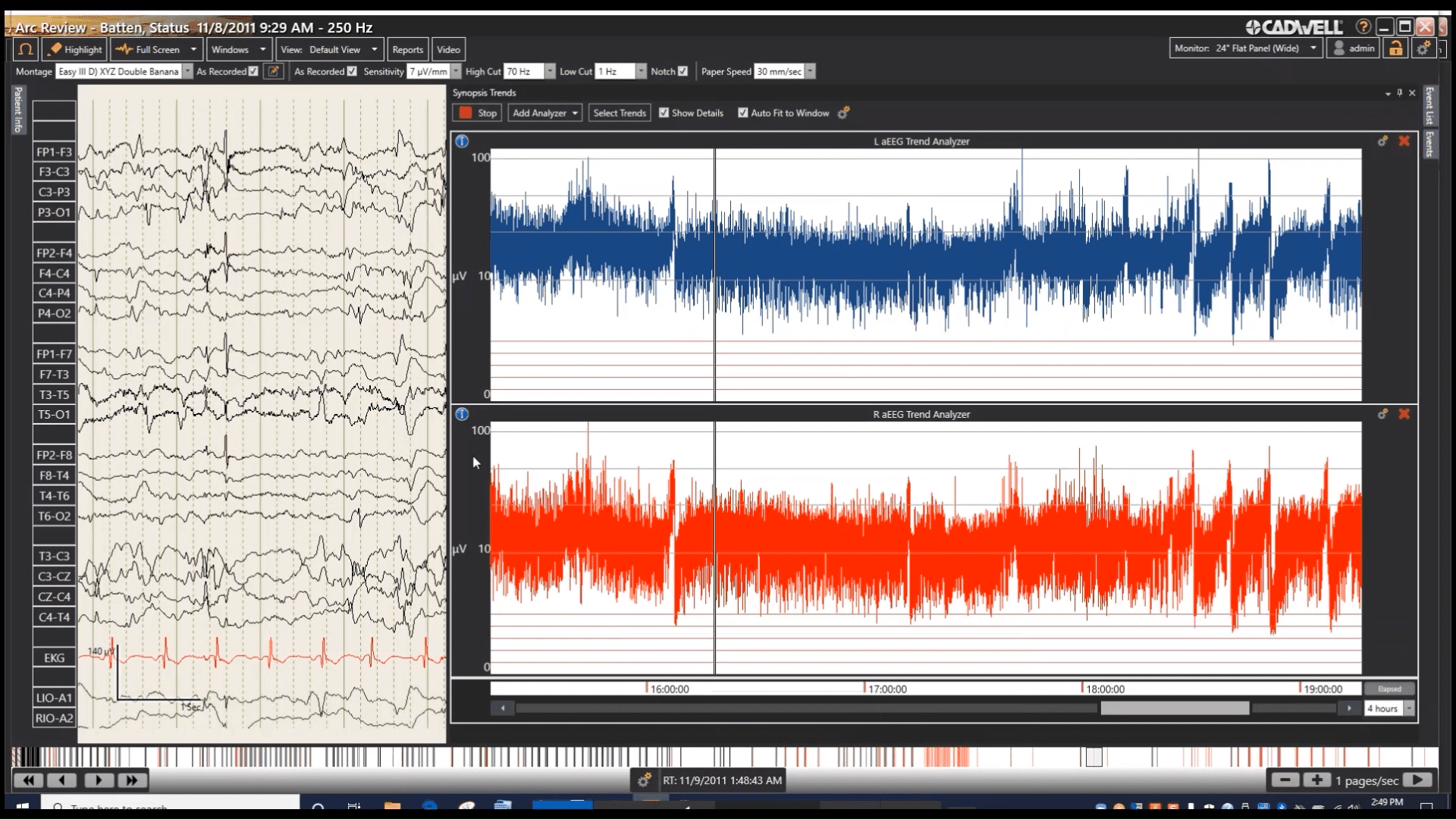Toggle the Notch filter checkbox

(682, 71)
